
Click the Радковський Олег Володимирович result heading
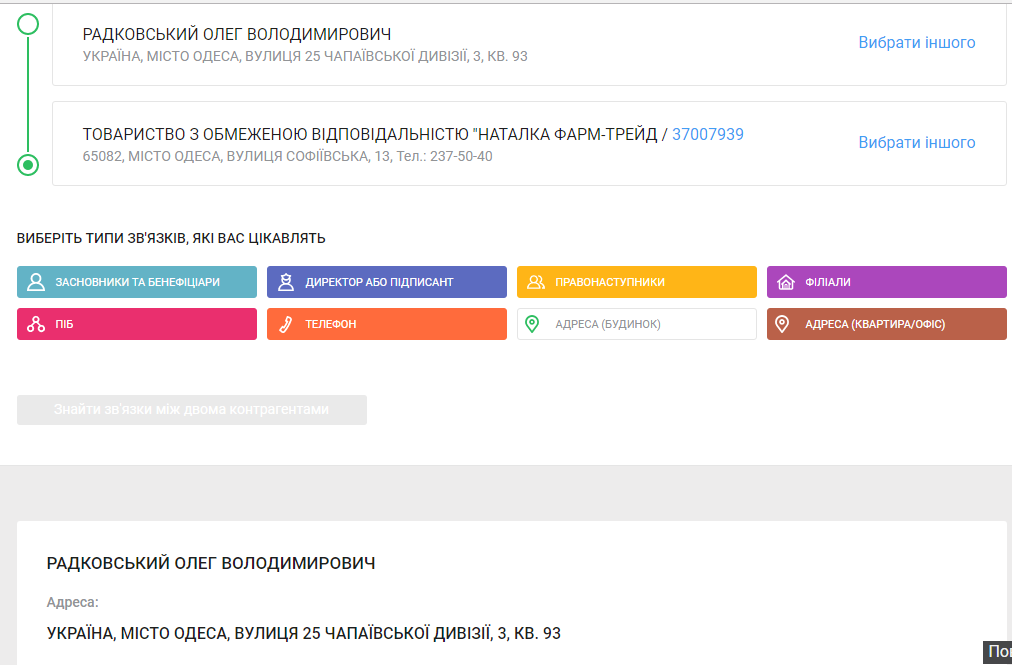tap(211, 564)
